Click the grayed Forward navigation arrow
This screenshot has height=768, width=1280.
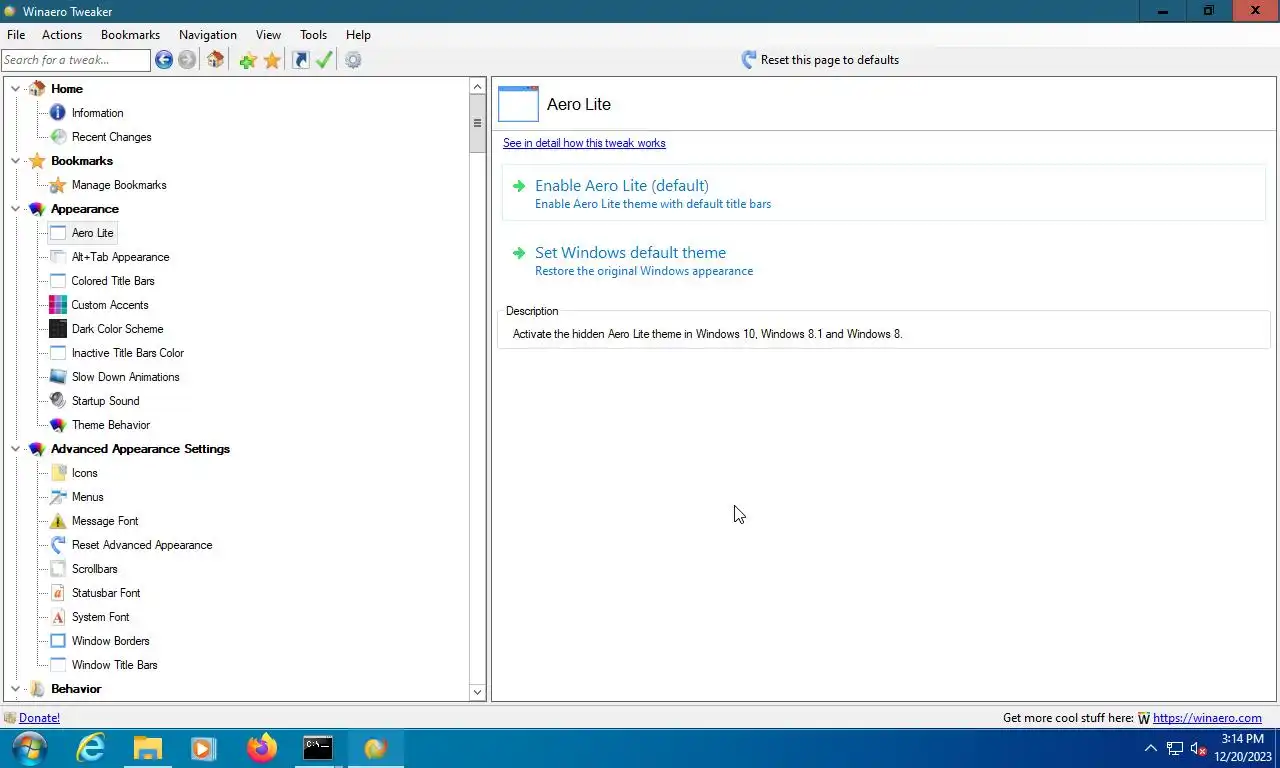pos(187,60)
